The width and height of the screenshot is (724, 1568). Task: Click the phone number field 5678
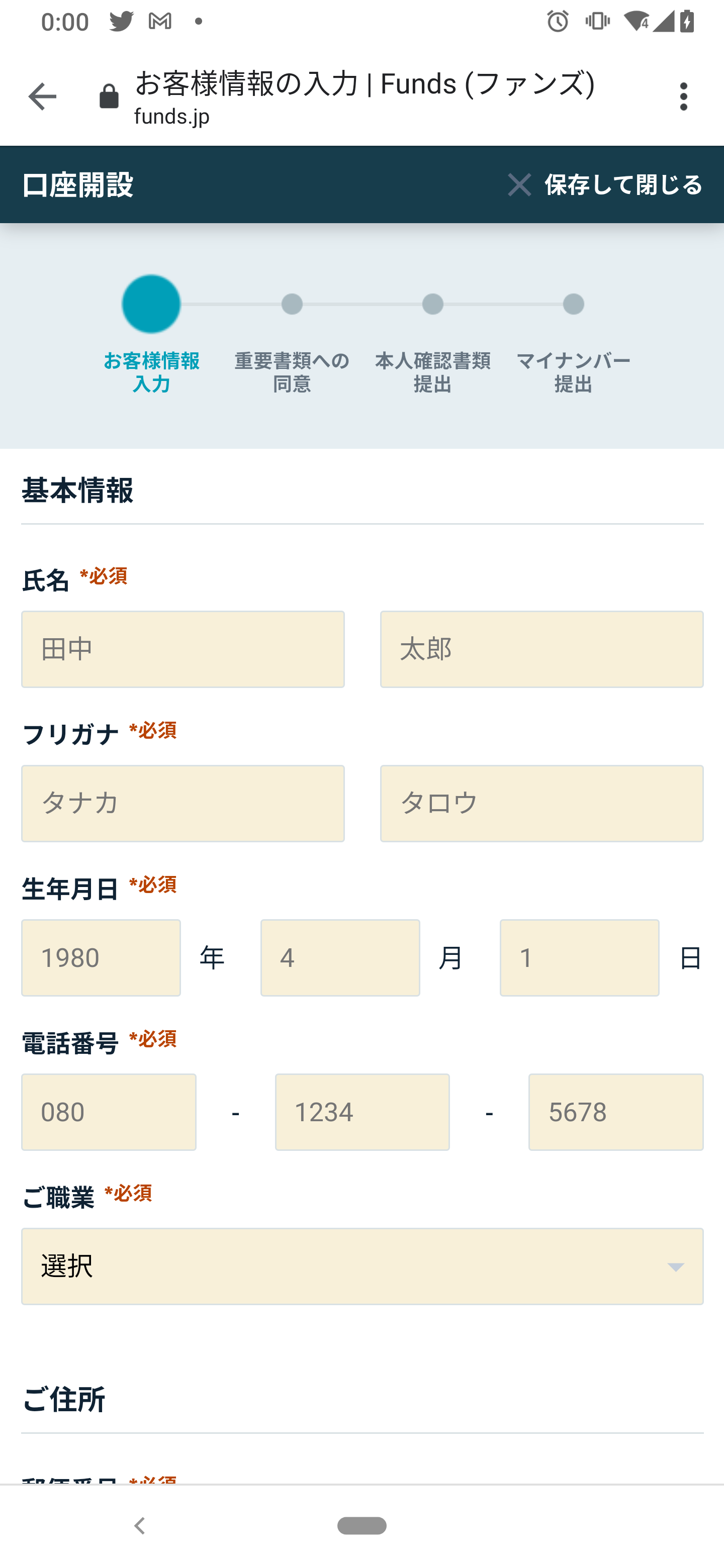click(x=615, y=1112)
